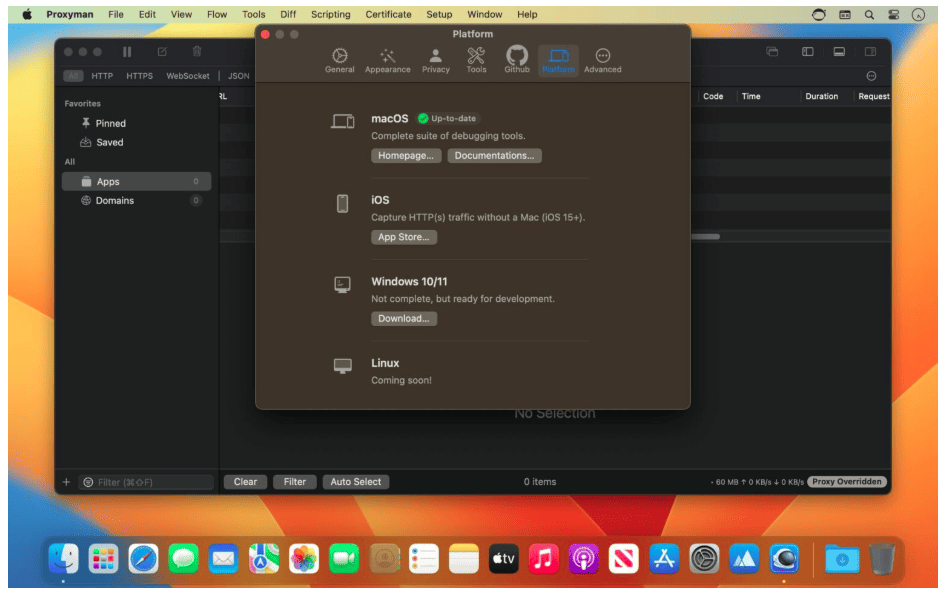Open Finder from the dock

pyautogui.click(x=63, y=559)
